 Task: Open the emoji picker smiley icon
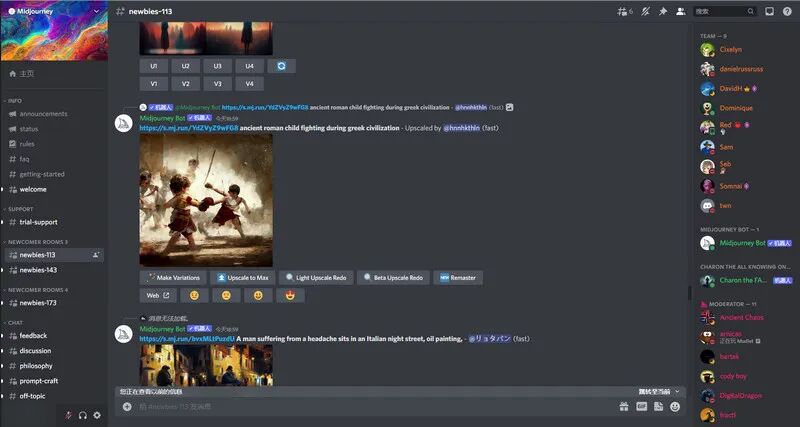pos(675,407)
